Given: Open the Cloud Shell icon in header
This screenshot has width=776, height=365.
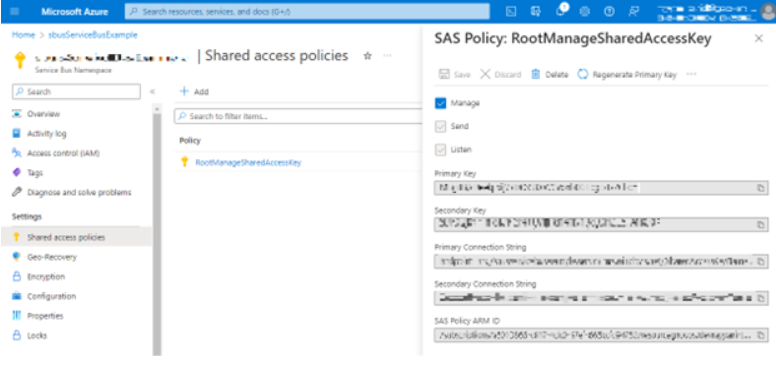Looking at the screenshot, I should (512, 11).
